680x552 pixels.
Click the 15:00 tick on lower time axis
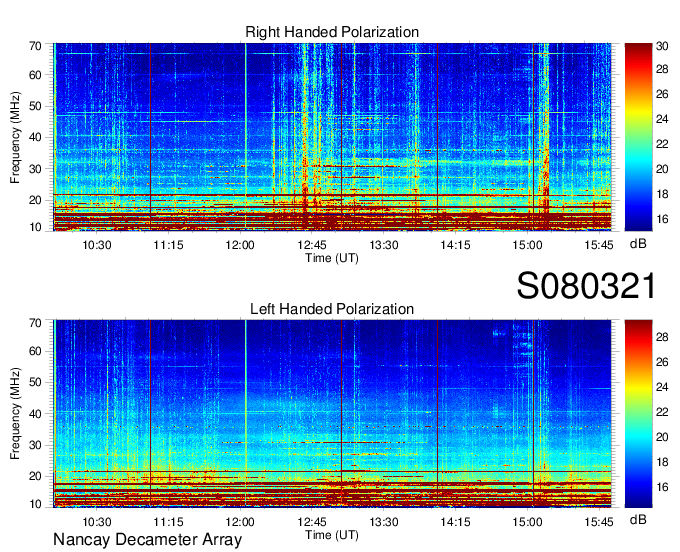coord(527,522)
